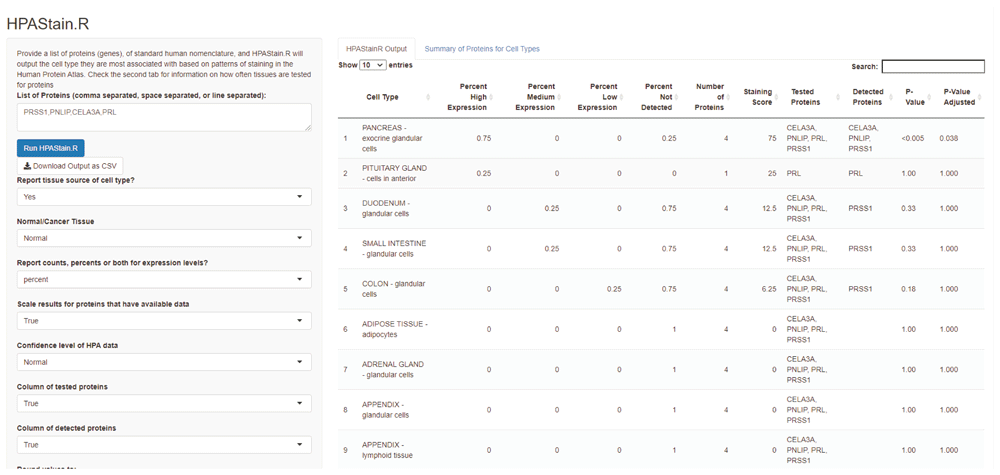Focus the List of Proteins text area
Image resolution: width=1000 pixels, height=475 pixels.
[x=164, y=117]
